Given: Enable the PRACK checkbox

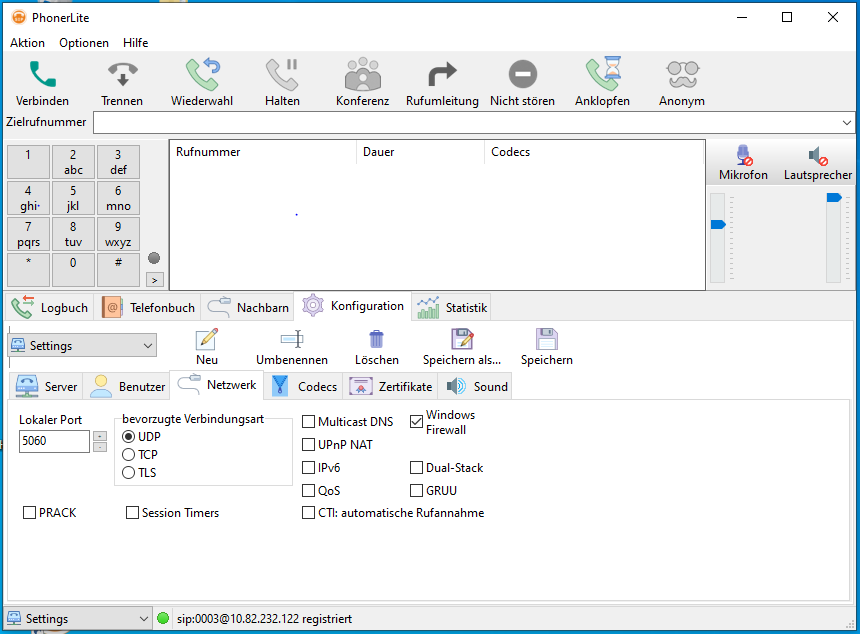Looking at the screenshot, I should [x=28, y=512].
